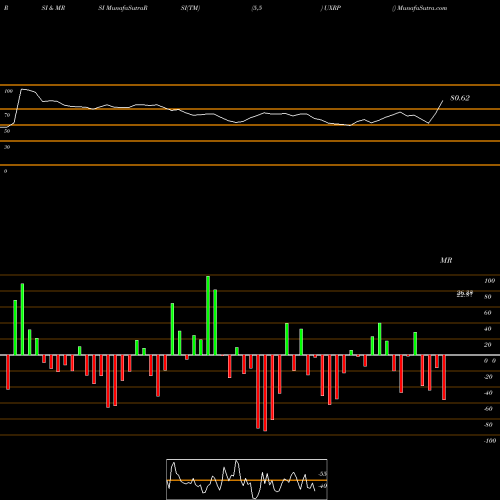Click the 100 label on MR axis
The width and height of the screenshot is (500, 500).
[x=490, y=281]
